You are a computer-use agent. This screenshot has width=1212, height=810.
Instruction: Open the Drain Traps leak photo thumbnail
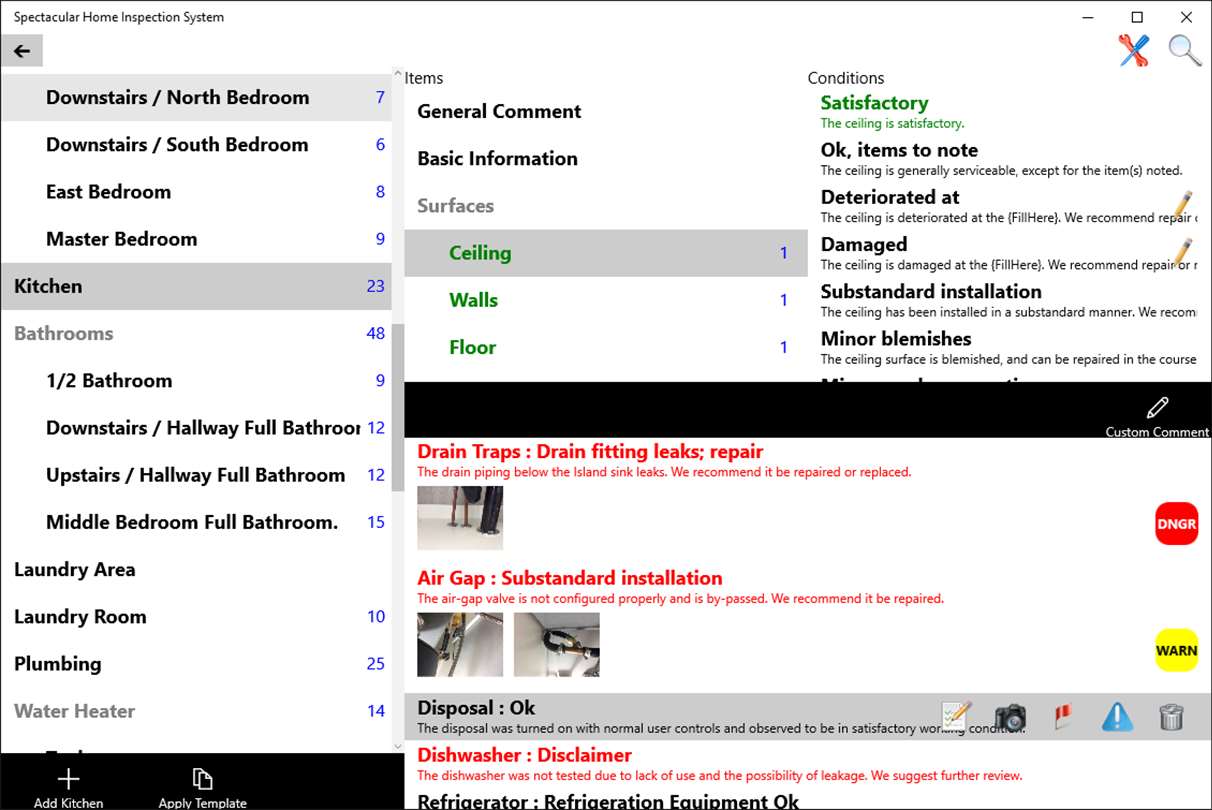[x=460, y=518]
